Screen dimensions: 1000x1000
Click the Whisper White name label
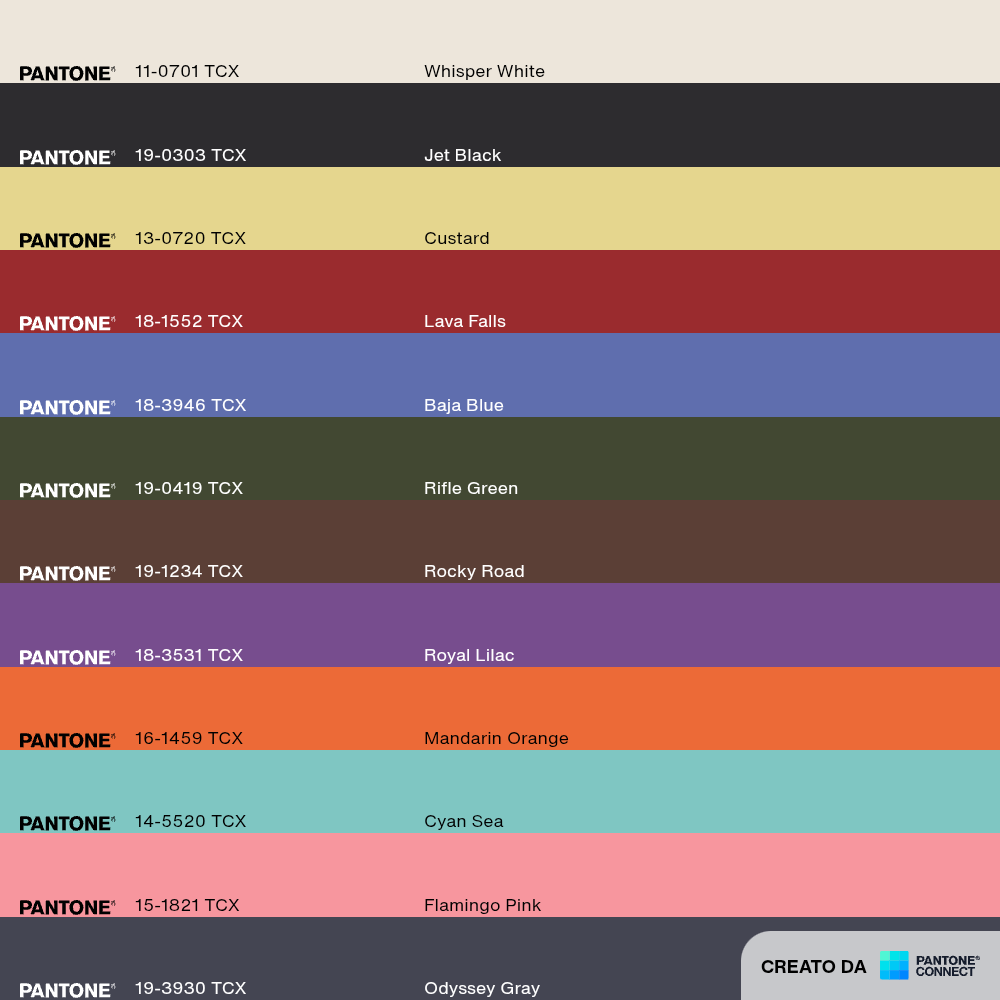click(485, 71)
